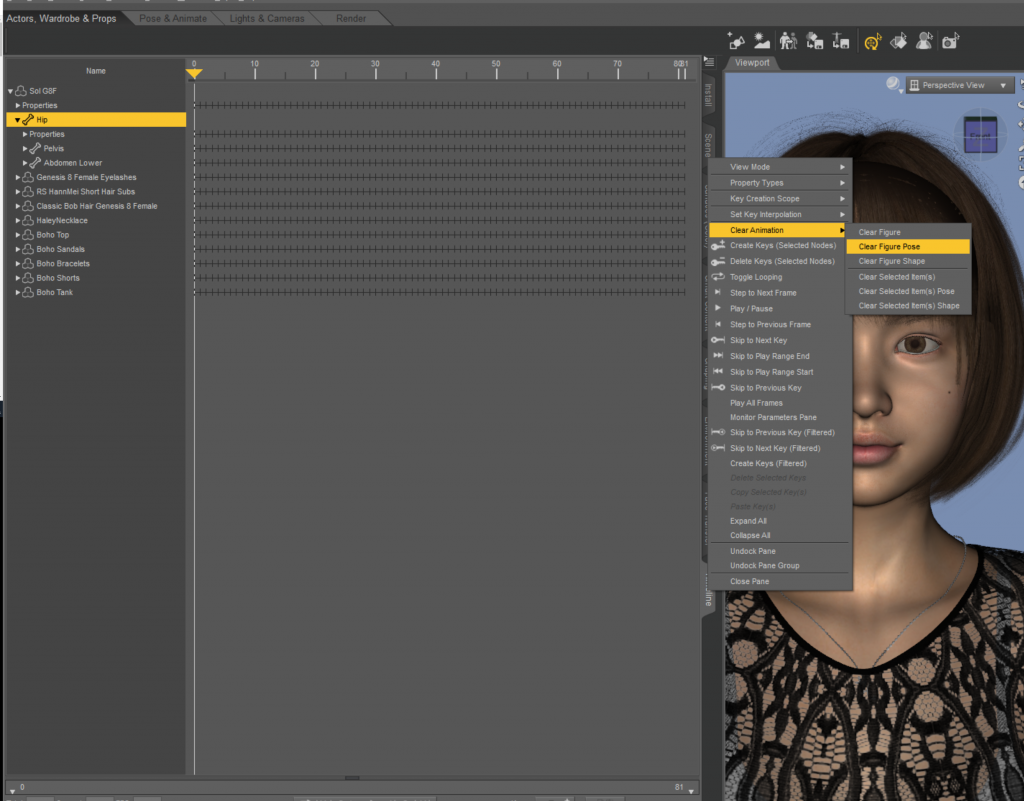1024x801 pixels.
Task: Expand the Boho Top item
Action: coord(18,235)
